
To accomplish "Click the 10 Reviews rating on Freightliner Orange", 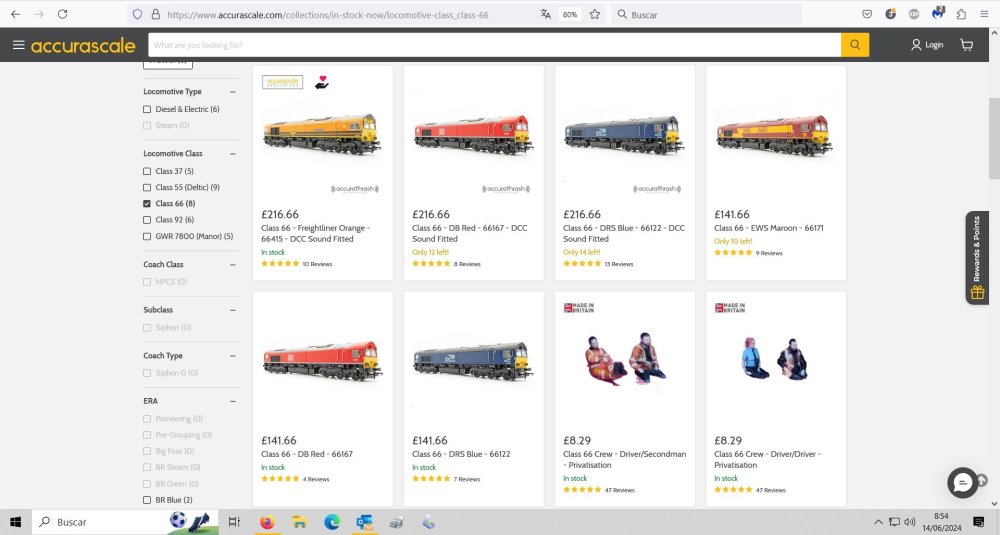I will point(317,264).
